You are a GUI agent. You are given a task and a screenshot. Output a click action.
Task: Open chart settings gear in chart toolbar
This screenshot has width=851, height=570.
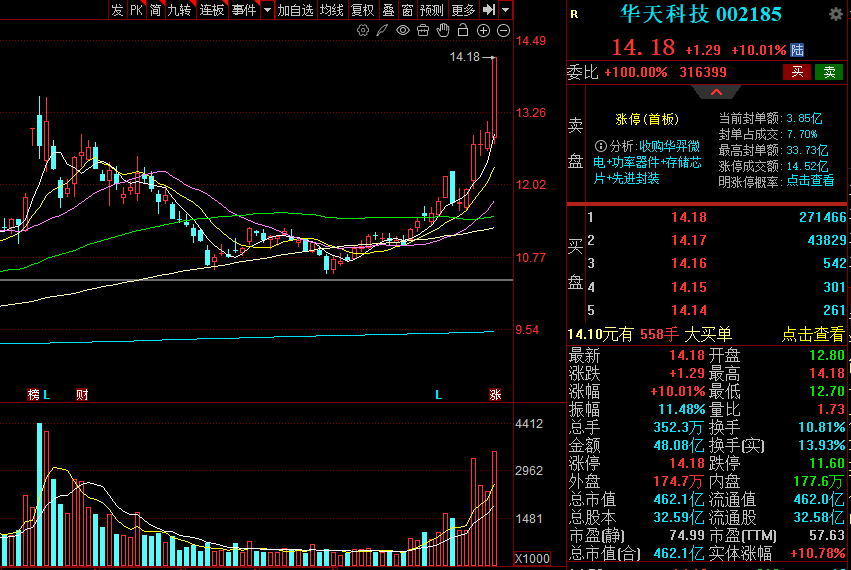363,31
